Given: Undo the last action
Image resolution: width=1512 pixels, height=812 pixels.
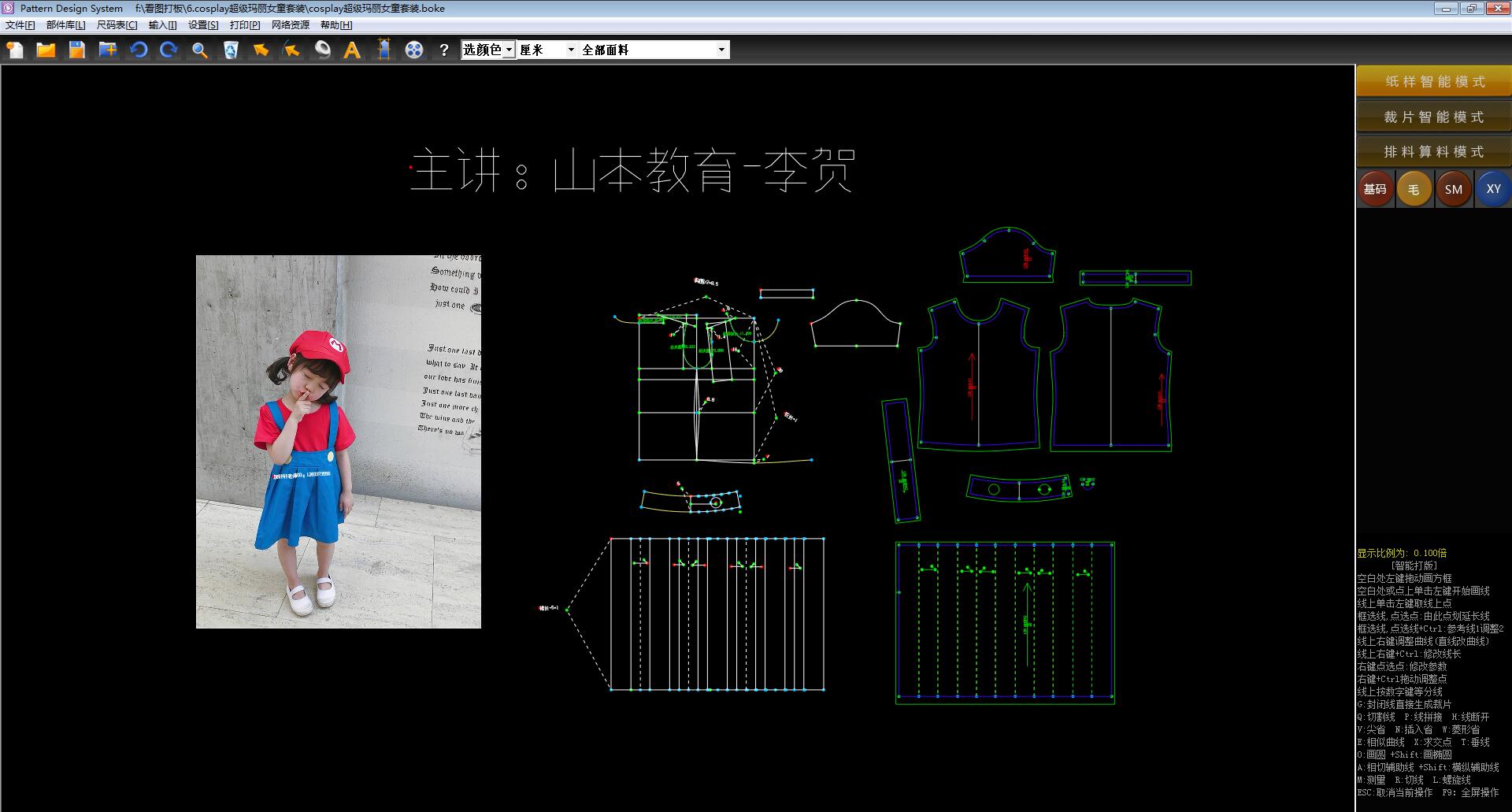Looking at the screenshot, I should point(139,50).
